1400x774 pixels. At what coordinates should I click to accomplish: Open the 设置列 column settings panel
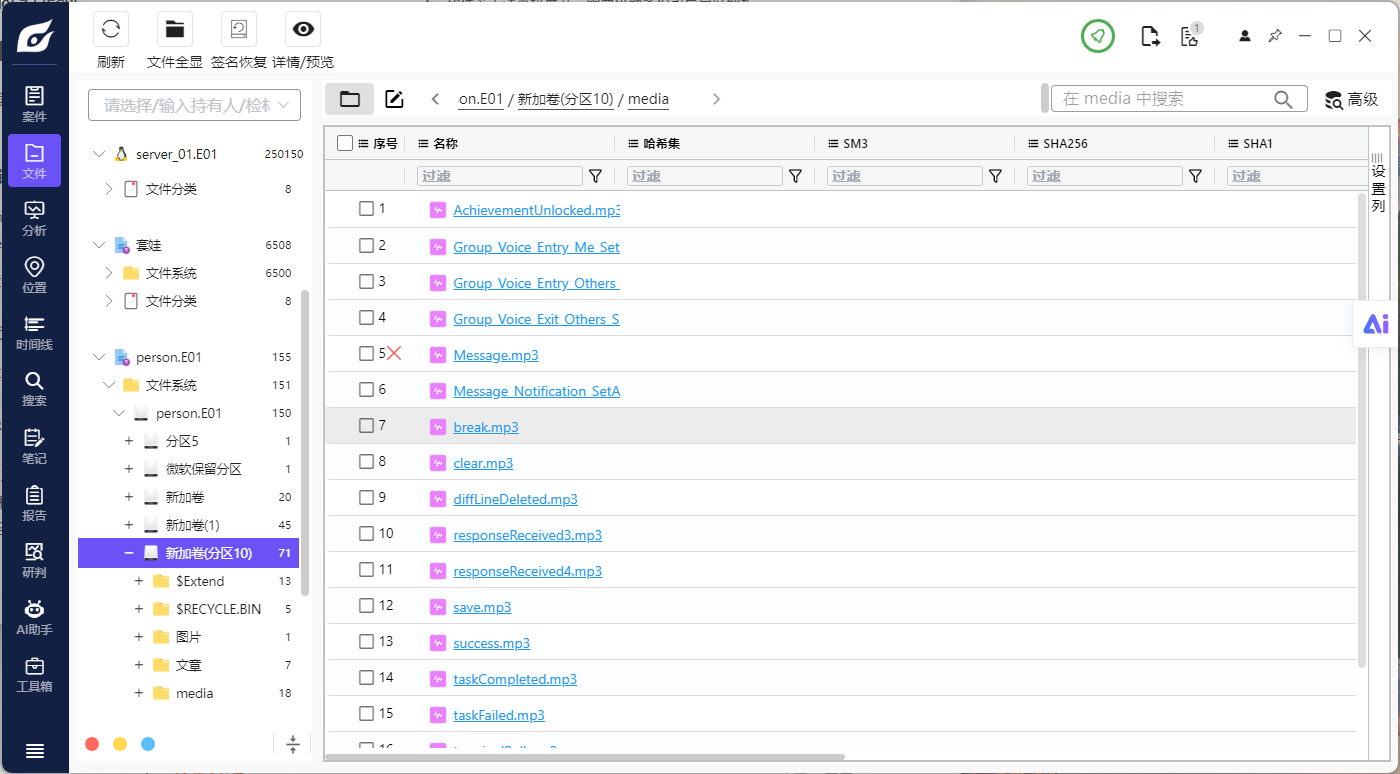(1378, 182)
